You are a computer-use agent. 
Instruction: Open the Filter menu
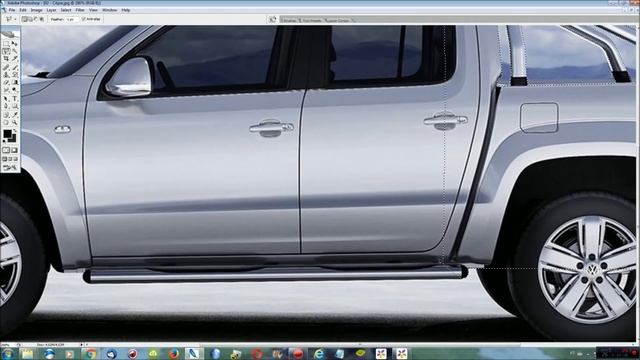coord(80,10)
